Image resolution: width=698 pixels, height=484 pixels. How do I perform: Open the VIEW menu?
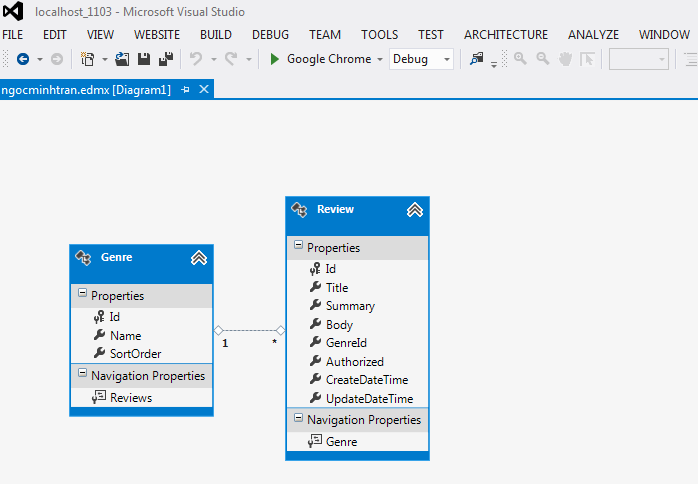coord(100,35)
